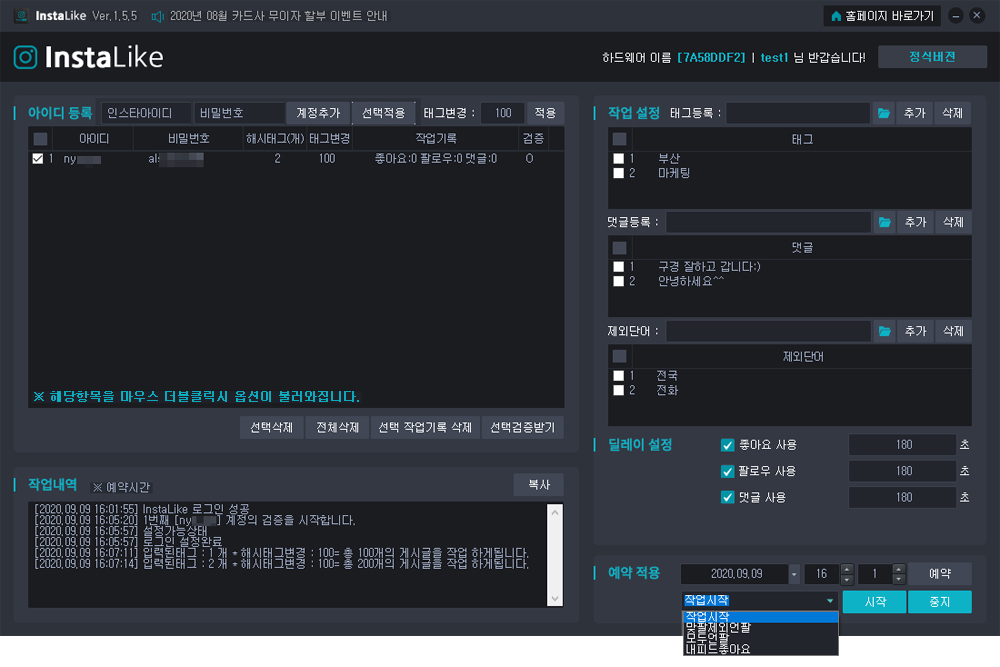1000x667 pixels.
Task: Click the 인스타아이디 input field
Action: point(146,113)
